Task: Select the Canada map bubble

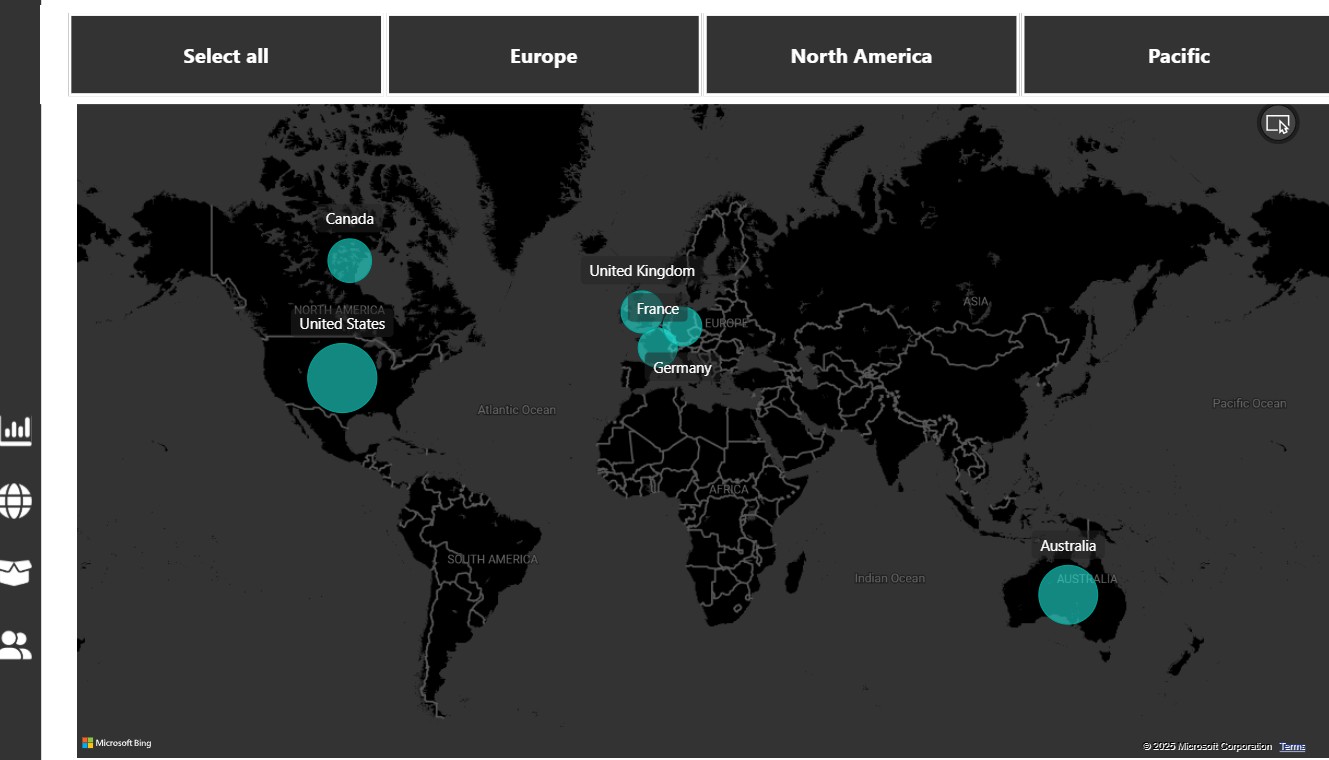Action: click(x=350, y=261)
